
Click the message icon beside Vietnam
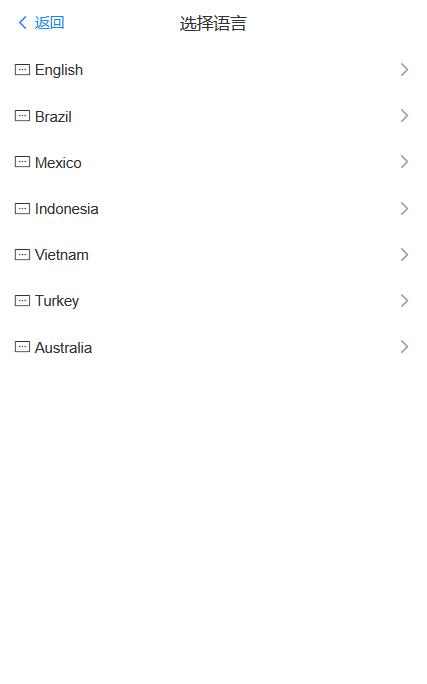coord(22,254)
